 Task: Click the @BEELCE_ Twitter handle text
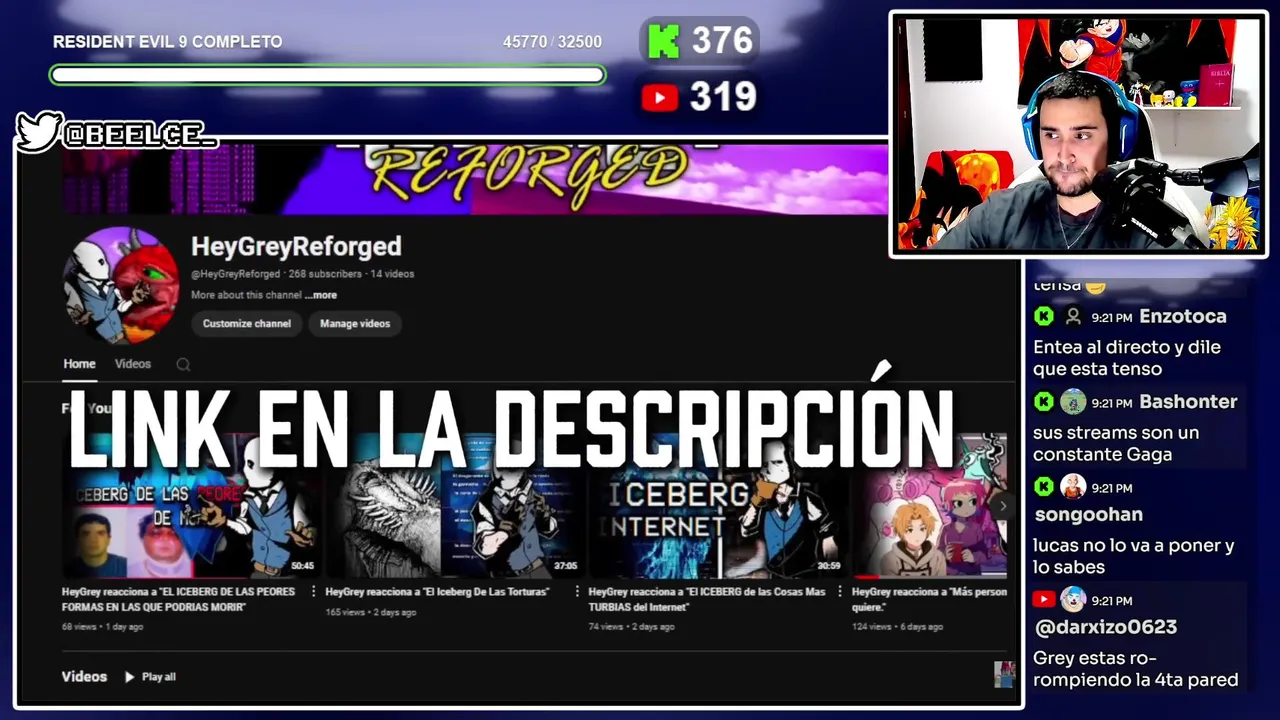pos(140,135)
